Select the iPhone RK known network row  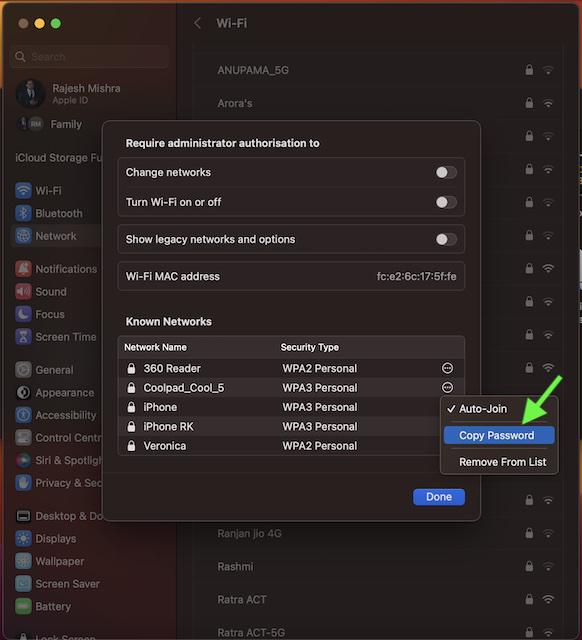tap(280, 427)
